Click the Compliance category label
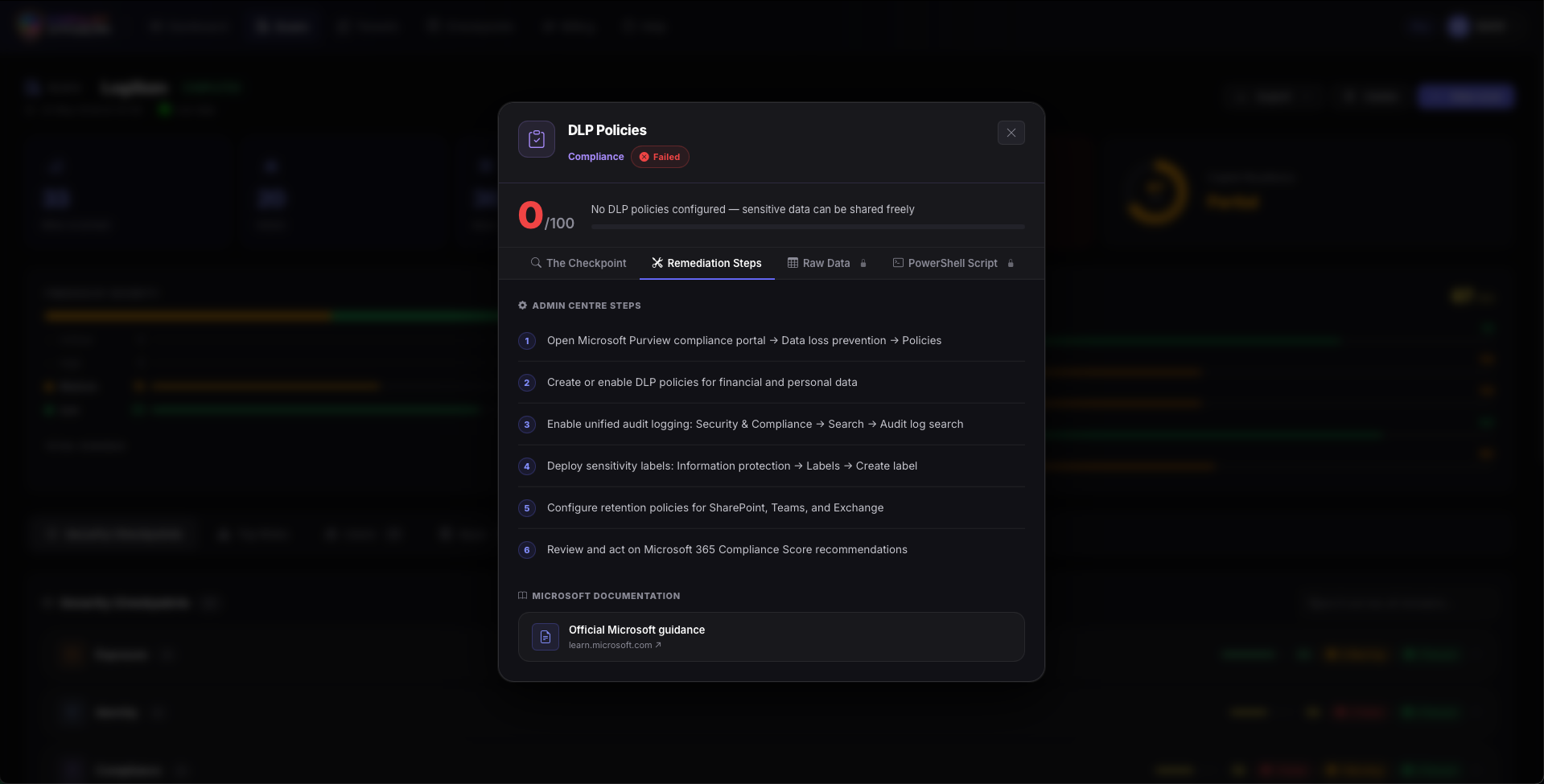The width and height of the screenshot is (1544, 784). click(x=595, y=157)
